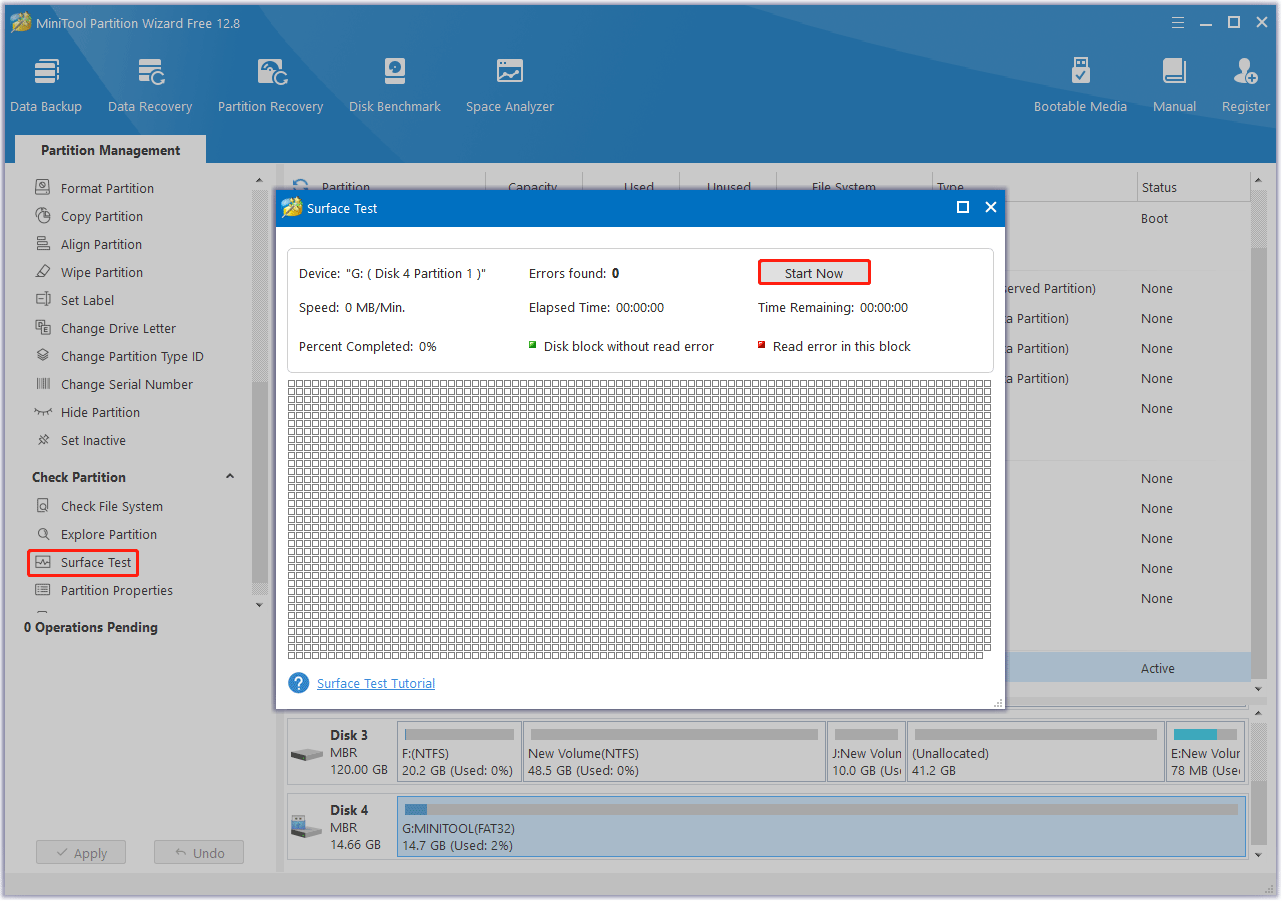Maximize the Surface Test dialog
Viewport: 1282px width, 901px height.
[x=963, y=207]
